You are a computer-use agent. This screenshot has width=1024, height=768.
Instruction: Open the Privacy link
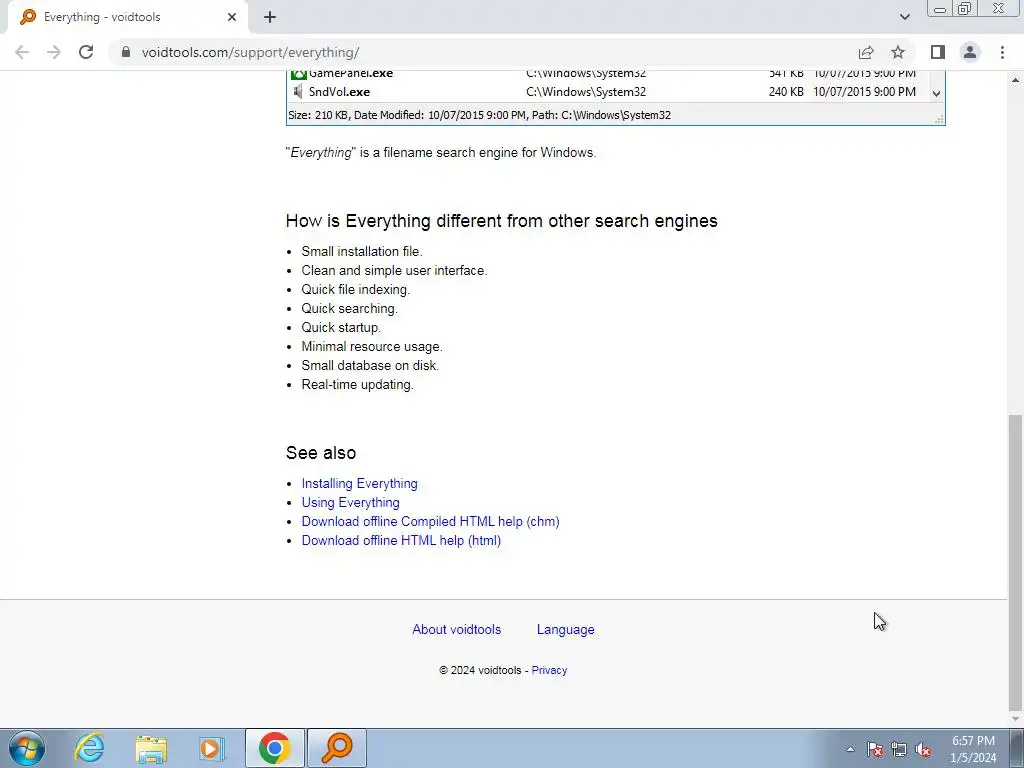pos(549,670)
